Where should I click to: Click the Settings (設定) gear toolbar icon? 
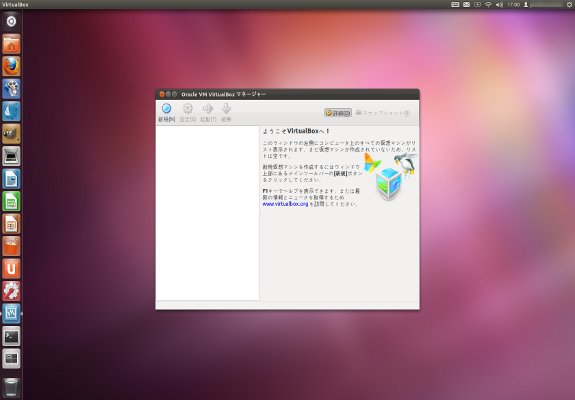coord(188,109)
